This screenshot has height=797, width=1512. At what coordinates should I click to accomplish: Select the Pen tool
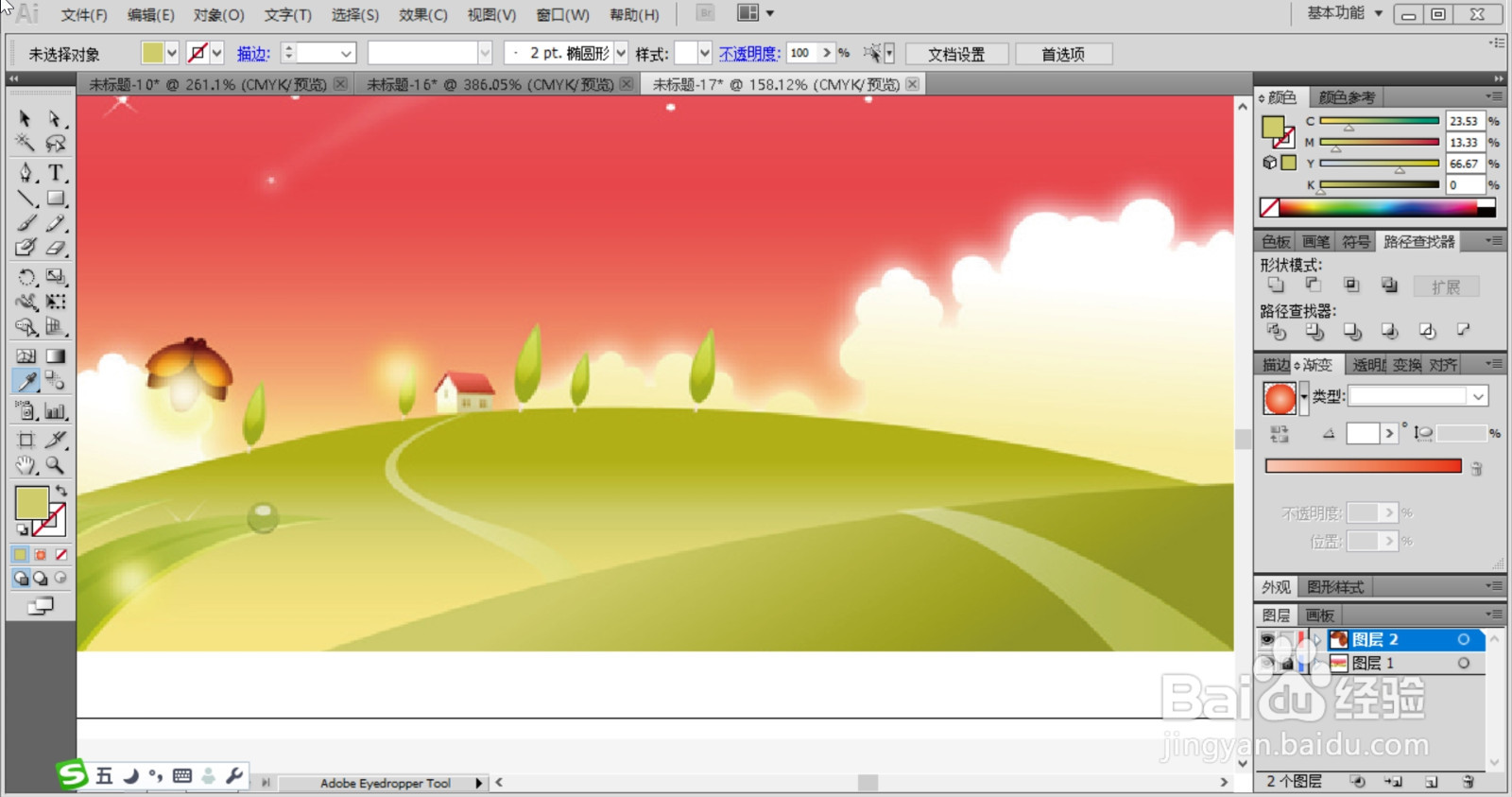tap(26, 173)
